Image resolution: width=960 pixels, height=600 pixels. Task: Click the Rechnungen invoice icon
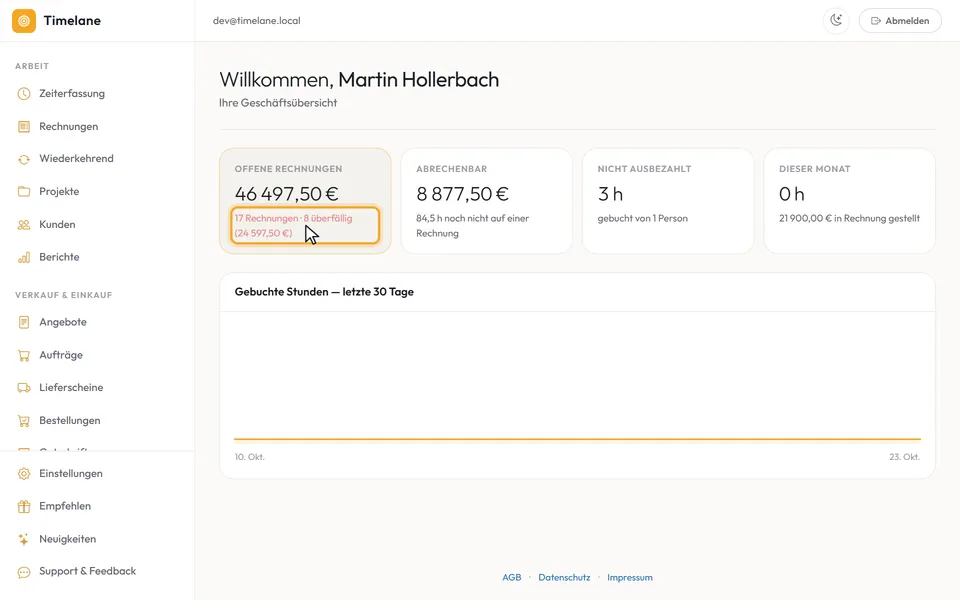click(x=24, y=127)
